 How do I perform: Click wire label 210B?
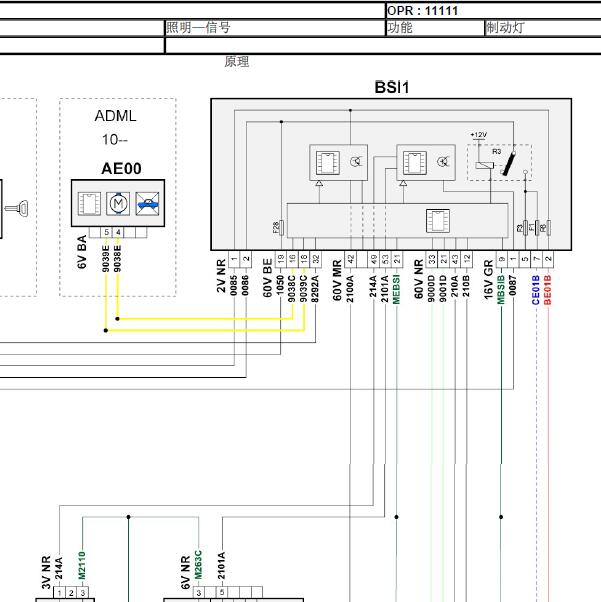[x=466, y=286]
